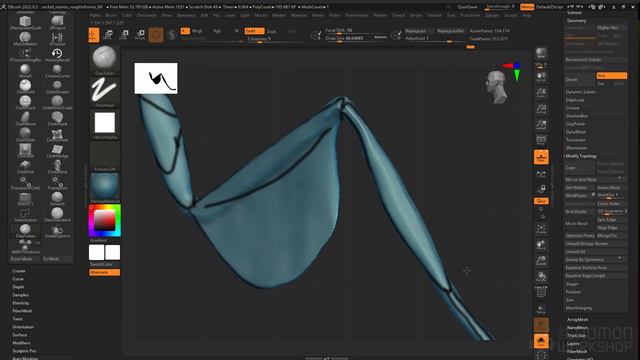Toggle Floor grid button
Screen dimensions: 640x360
point(541,157)
